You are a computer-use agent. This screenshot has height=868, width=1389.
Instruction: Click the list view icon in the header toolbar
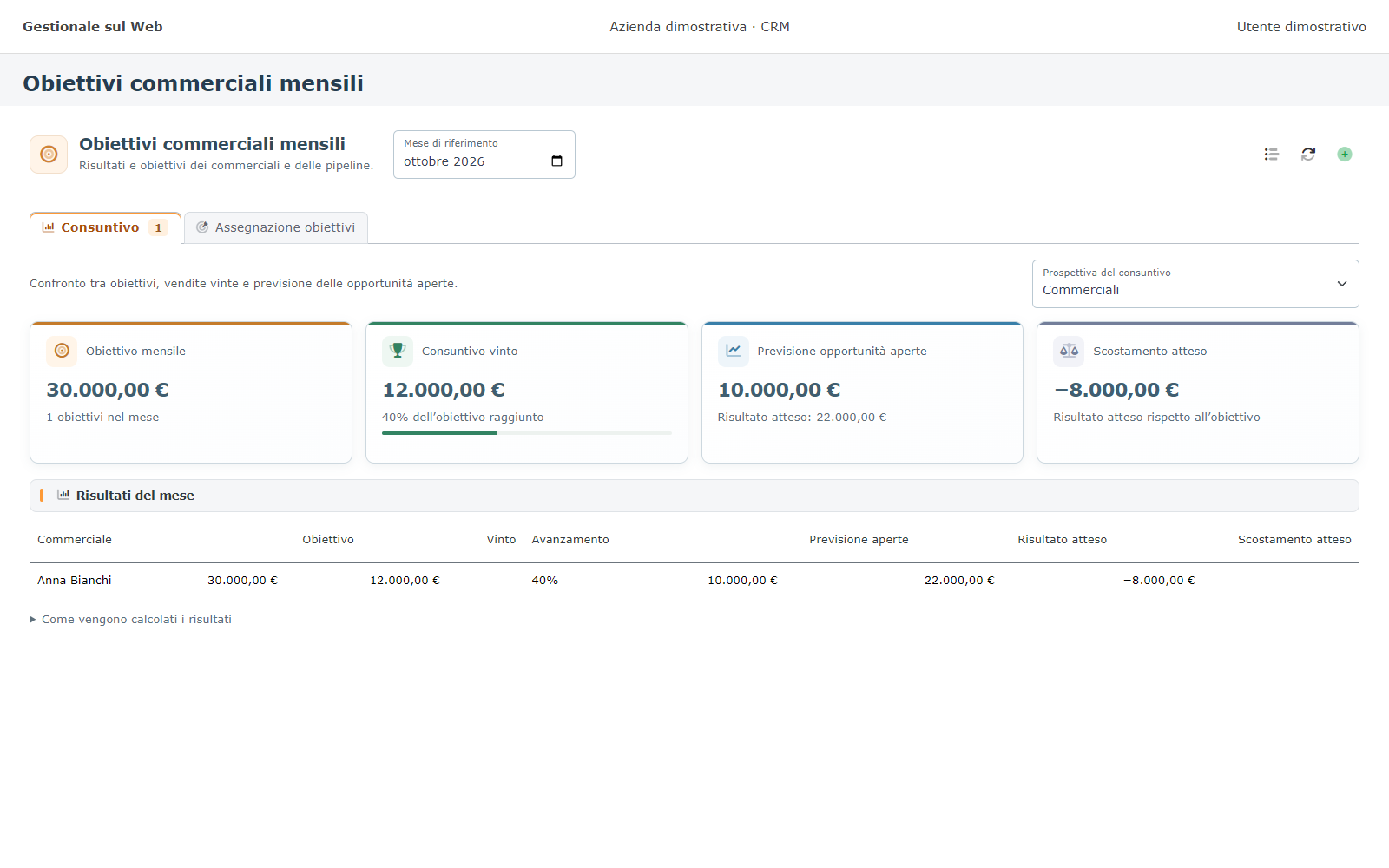pyautogui.click(x=1272, y=155)
